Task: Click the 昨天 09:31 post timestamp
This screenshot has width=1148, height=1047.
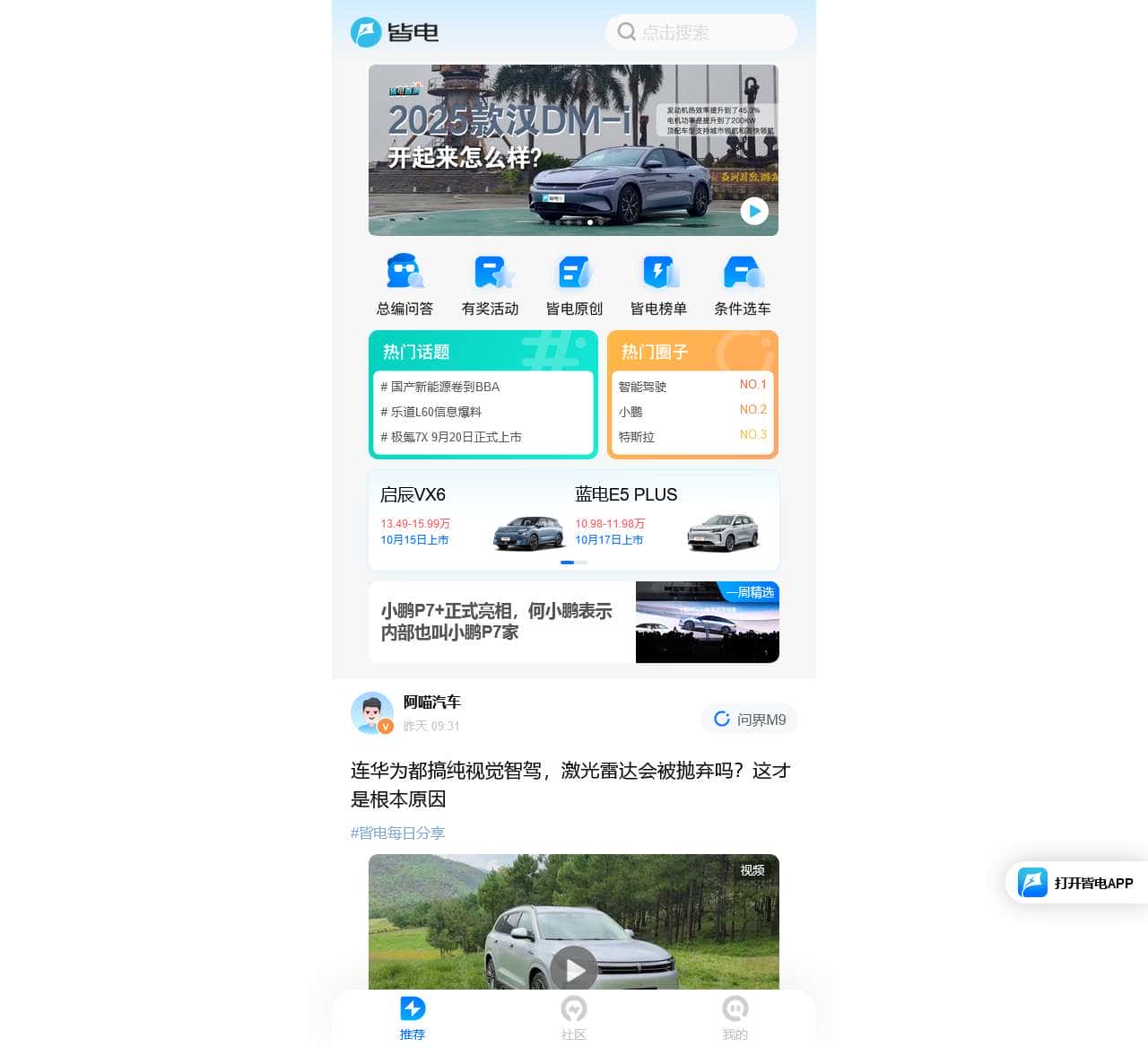Action: point(431,727)
